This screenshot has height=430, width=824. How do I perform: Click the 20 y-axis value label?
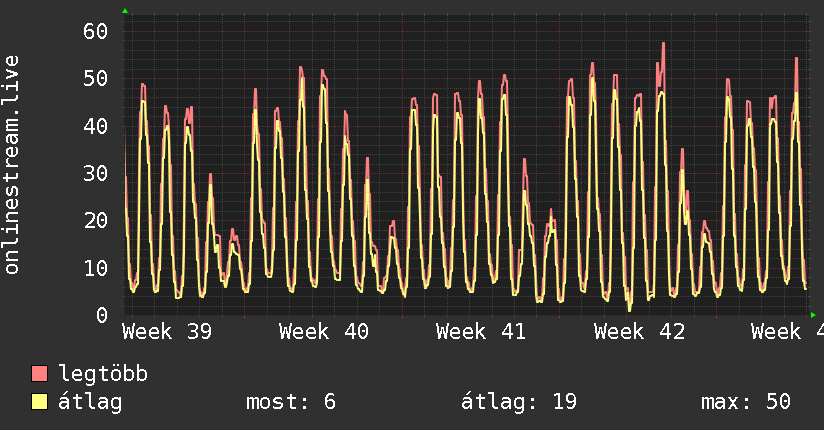pyautogui.click(x=96, y=220)
